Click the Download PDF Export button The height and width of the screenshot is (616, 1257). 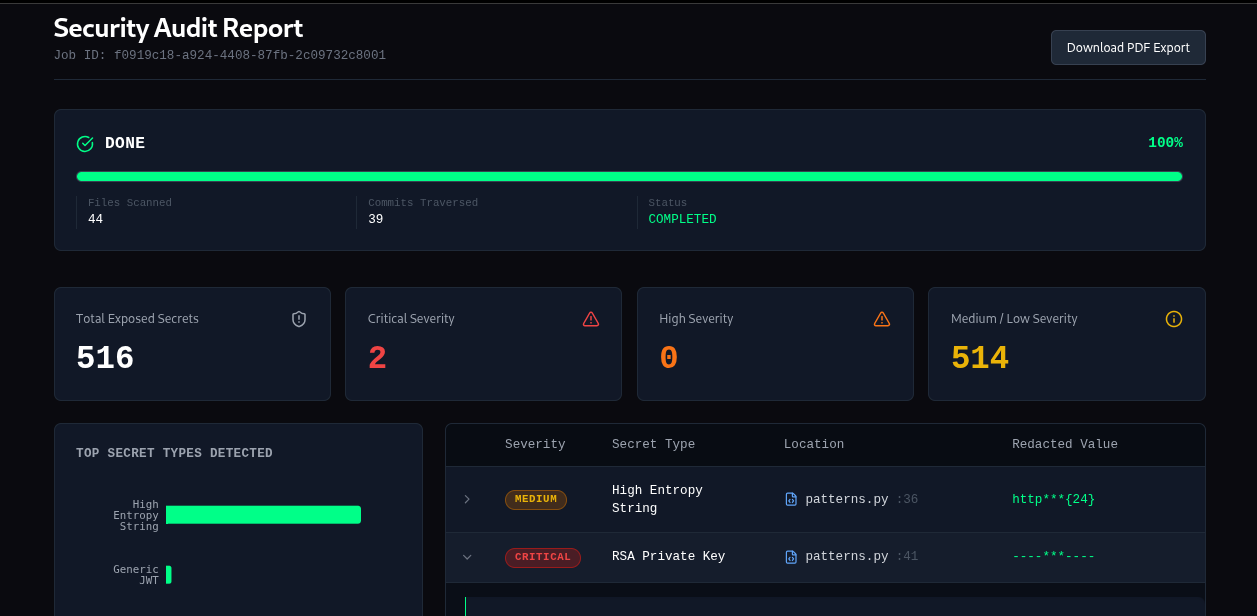coord(1128,47)
